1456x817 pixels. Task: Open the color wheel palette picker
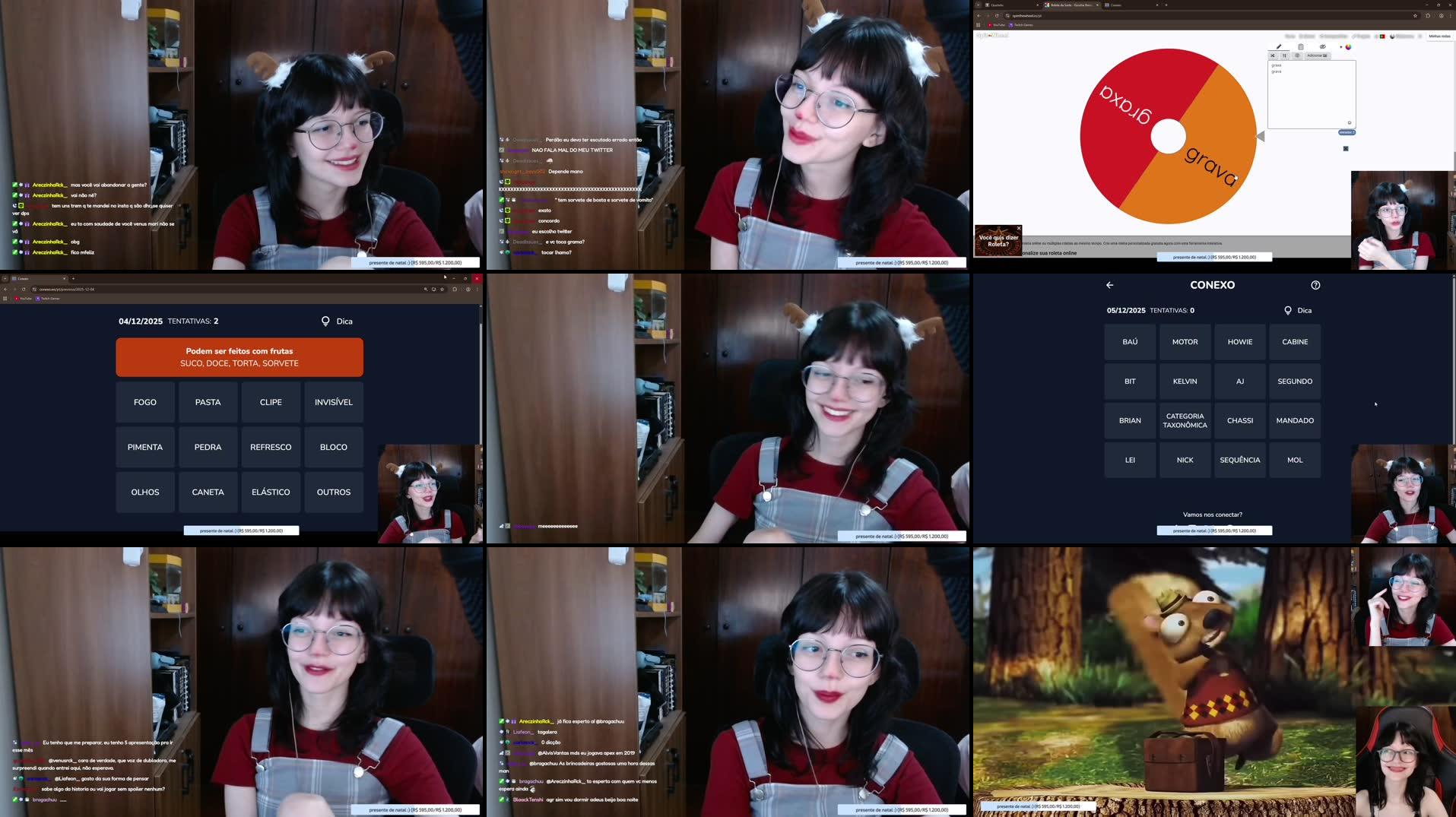point(1348,46)
